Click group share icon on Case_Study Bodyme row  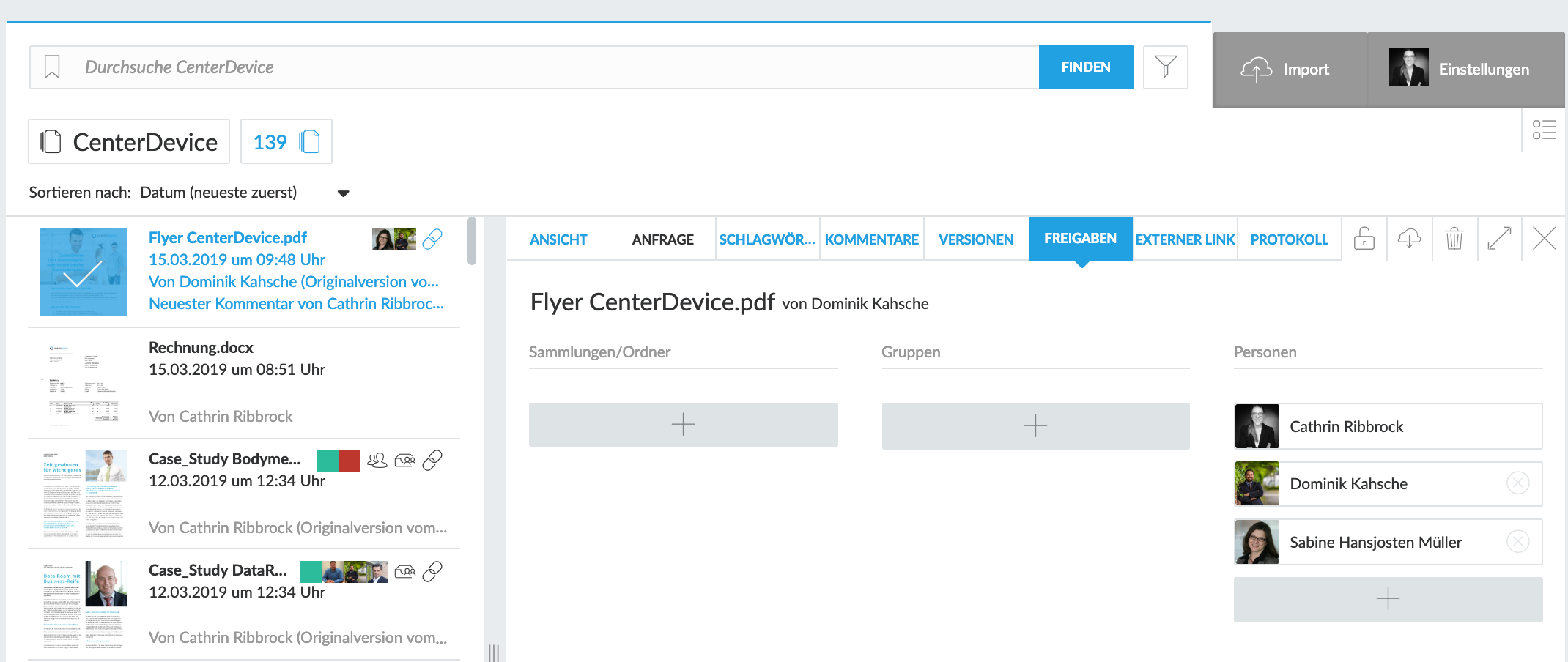coord(377,460)
